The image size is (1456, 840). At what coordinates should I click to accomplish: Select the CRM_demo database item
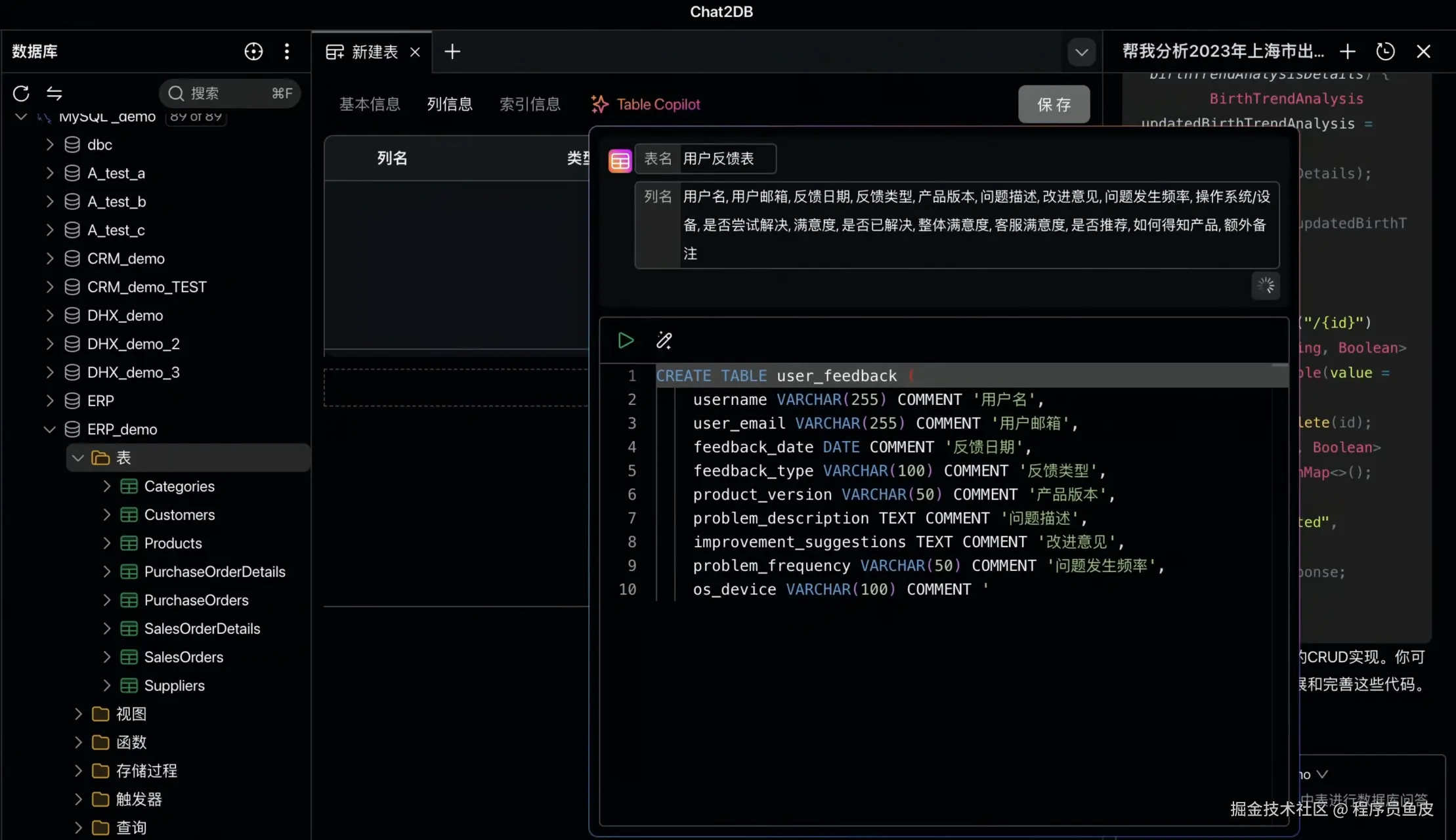click(x=126, y=259)
